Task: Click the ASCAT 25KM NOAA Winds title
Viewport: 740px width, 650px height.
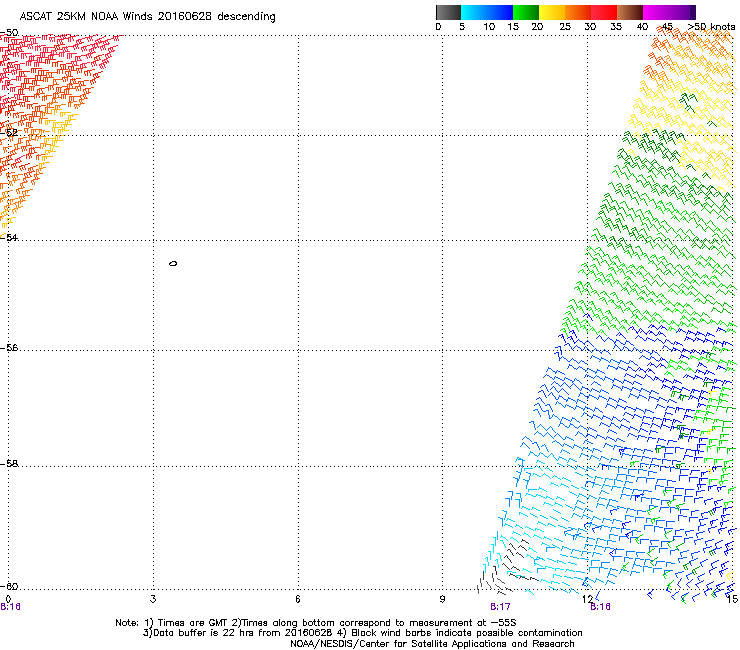Action: pos(147,17)
